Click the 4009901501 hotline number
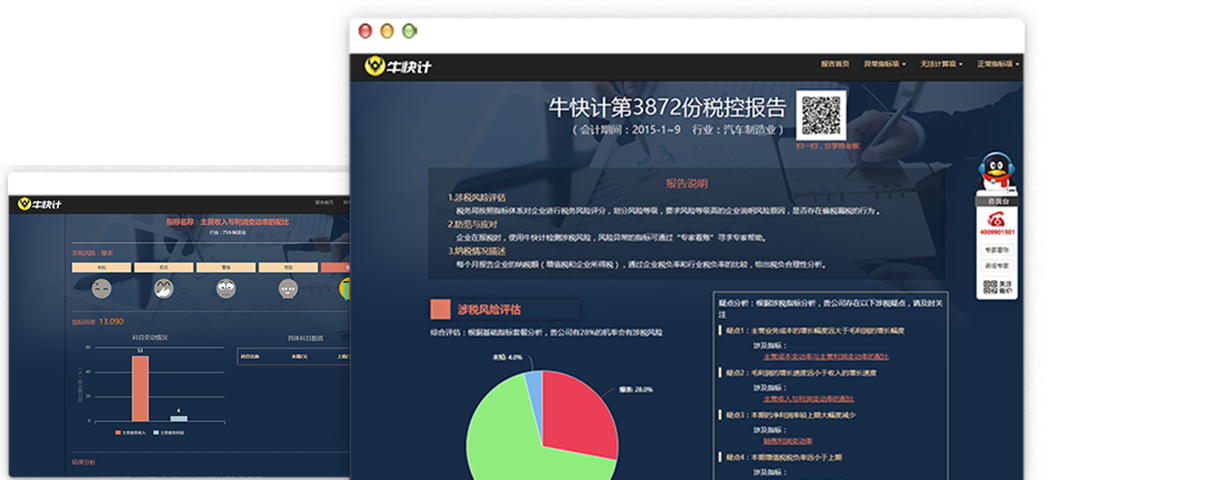Viewport: 1225px width, 480px height. click(x=996, y=232)
